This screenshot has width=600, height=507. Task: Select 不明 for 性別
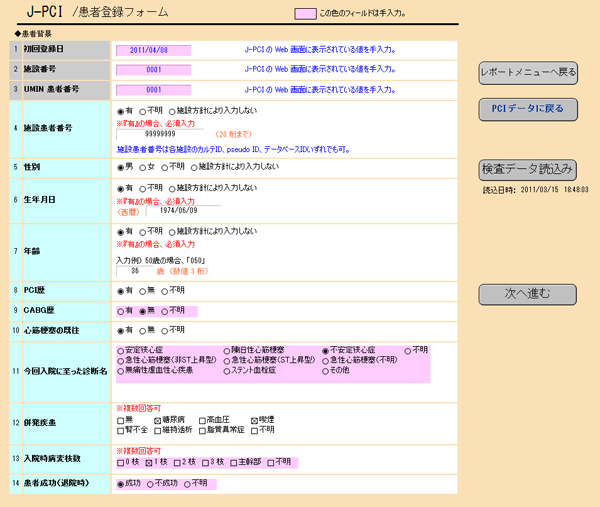[x=165, y=168]
